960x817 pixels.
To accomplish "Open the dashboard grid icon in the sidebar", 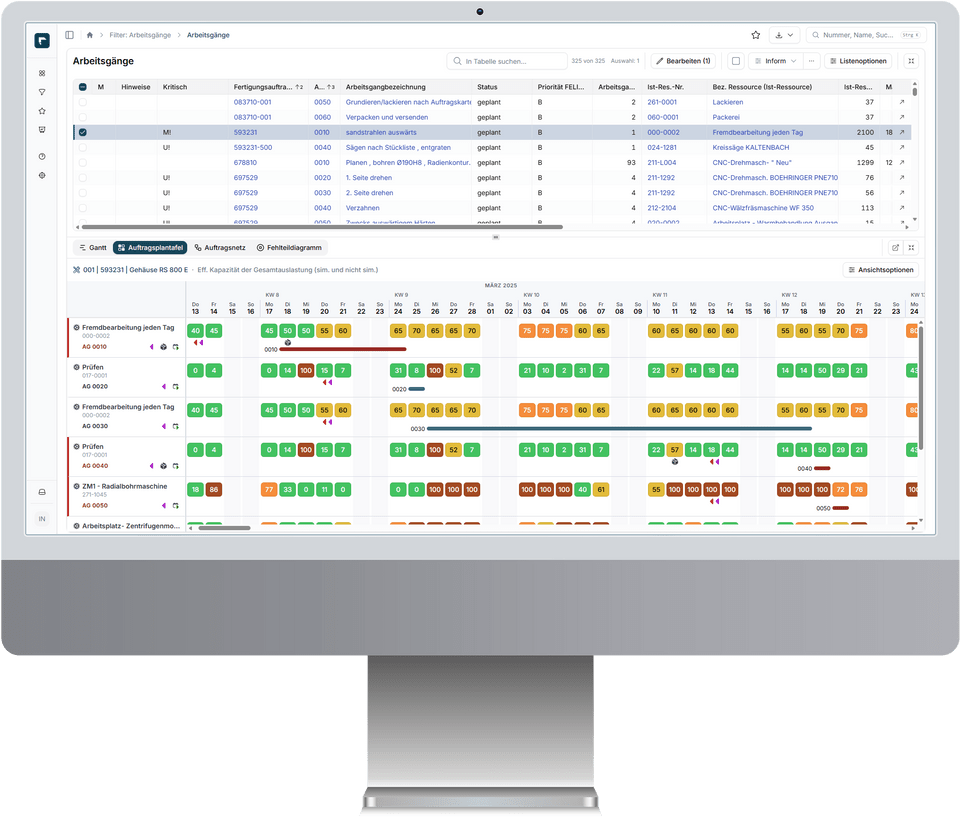I will pyautogui.click(x=42, y=73).
